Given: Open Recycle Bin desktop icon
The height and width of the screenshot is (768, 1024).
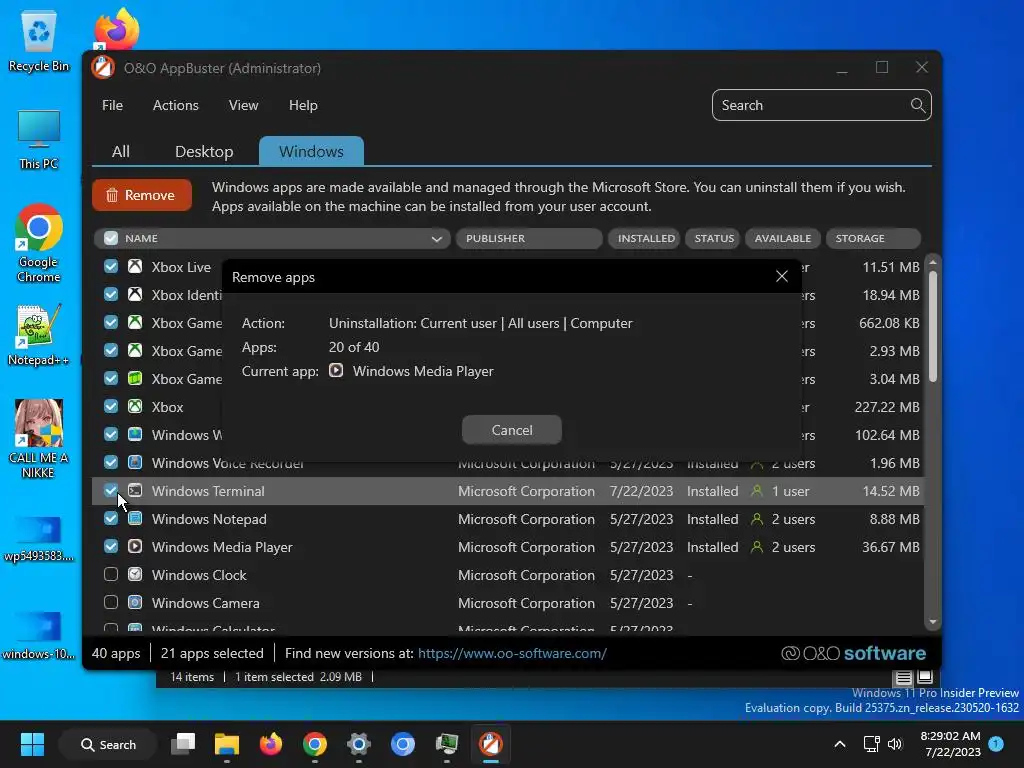Looking at the screenshot, I should tap(39, 40).
